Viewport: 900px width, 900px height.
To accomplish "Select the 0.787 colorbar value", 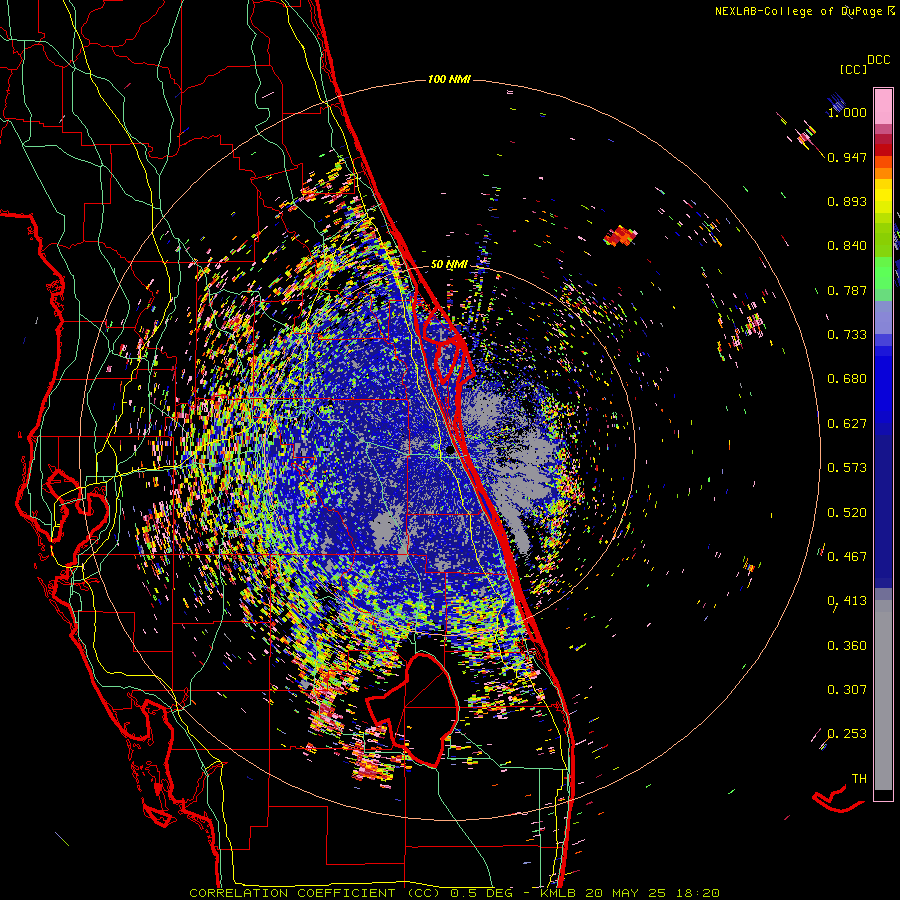I will click(x=847, y=290).
